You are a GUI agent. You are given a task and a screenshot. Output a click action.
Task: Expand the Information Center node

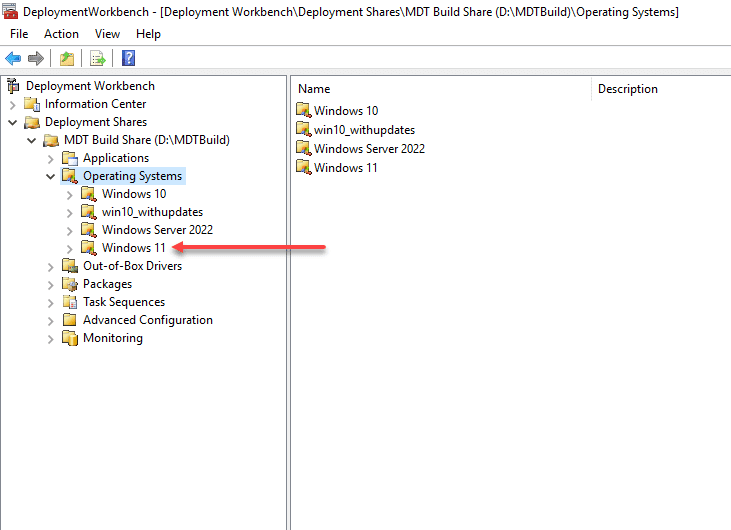tap(13, 105)
